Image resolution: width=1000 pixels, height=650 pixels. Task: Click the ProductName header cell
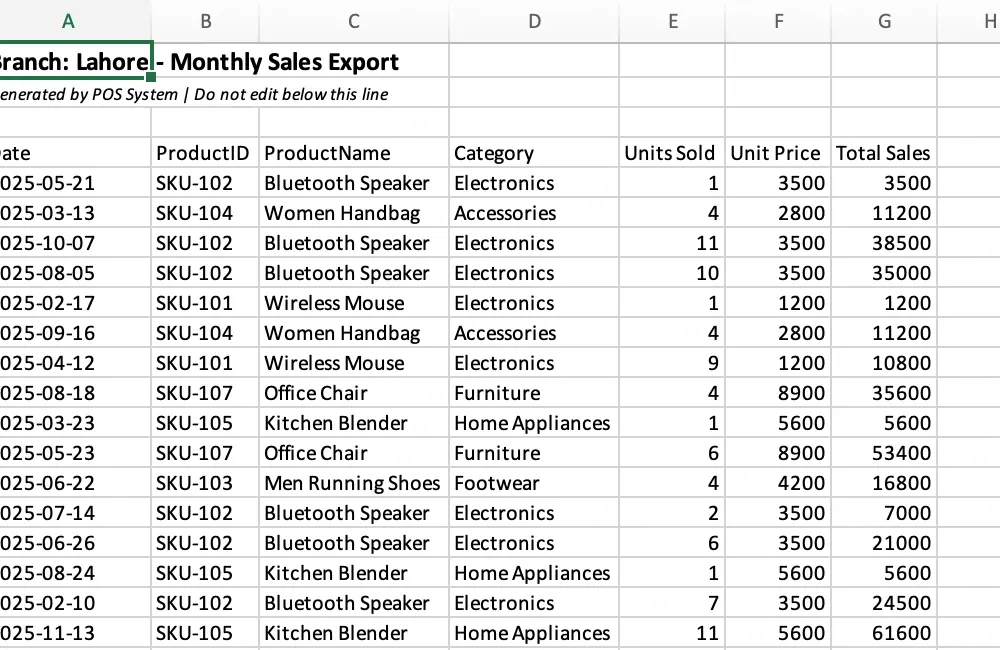click(354, 153)
